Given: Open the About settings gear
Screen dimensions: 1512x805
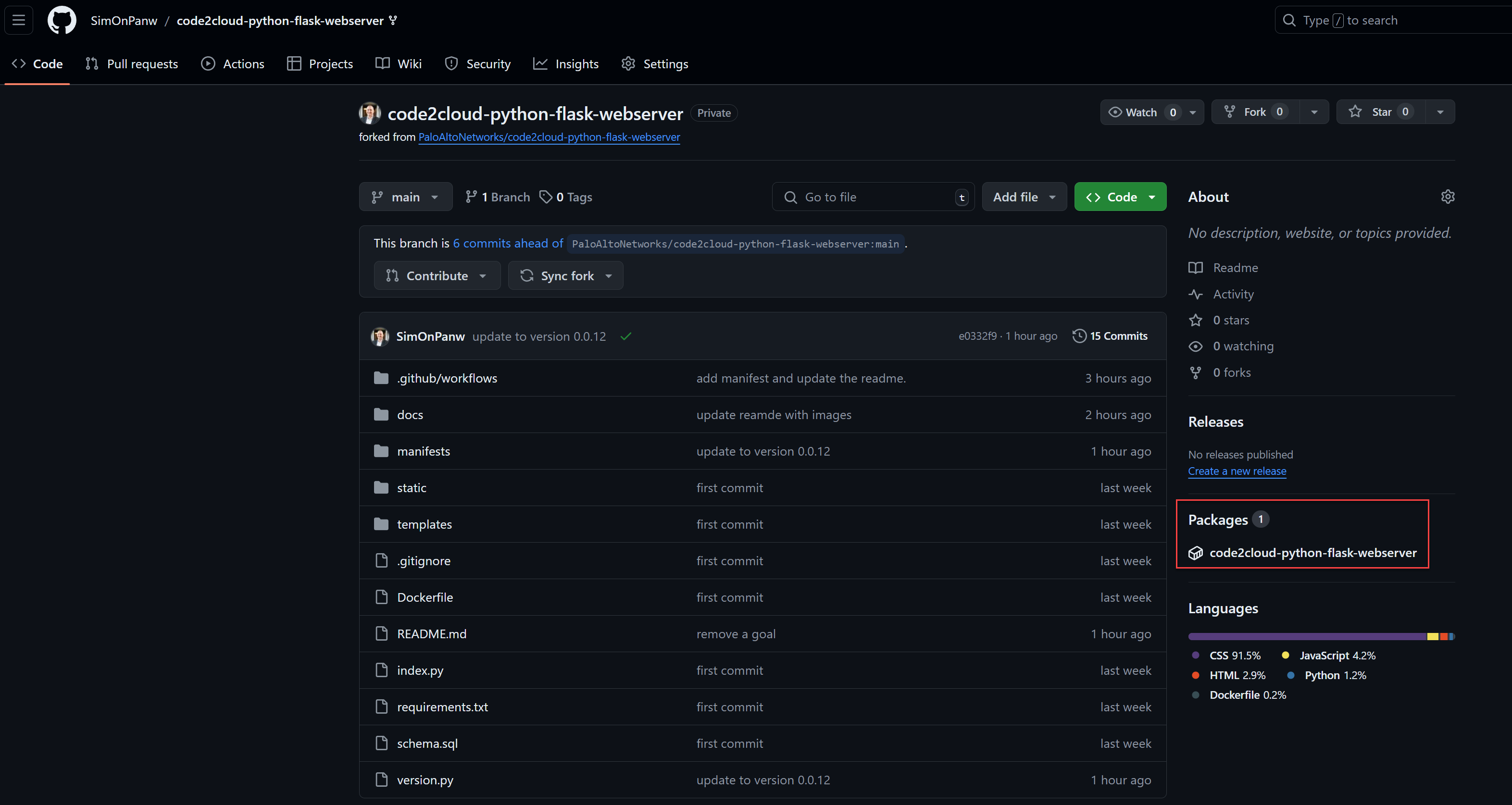Looking at the screenshot, I should click(x=1448, y=197).
